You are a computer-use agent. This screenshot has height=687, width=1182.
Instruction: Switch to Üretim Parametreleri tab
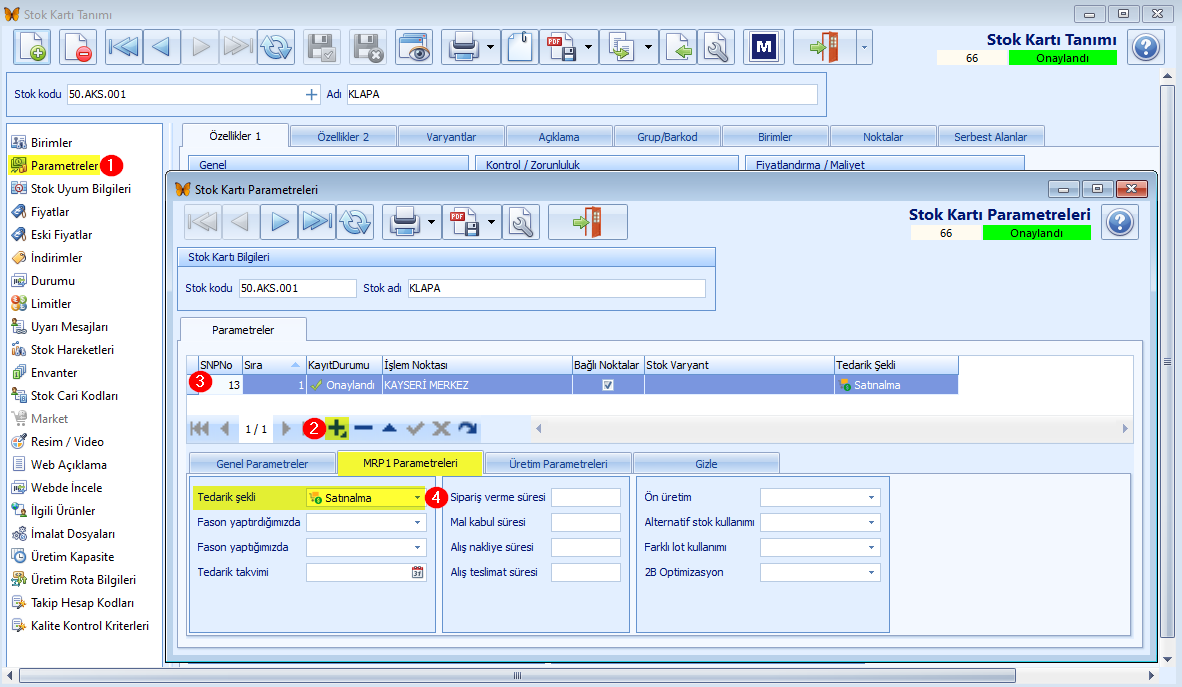point(558,464)
